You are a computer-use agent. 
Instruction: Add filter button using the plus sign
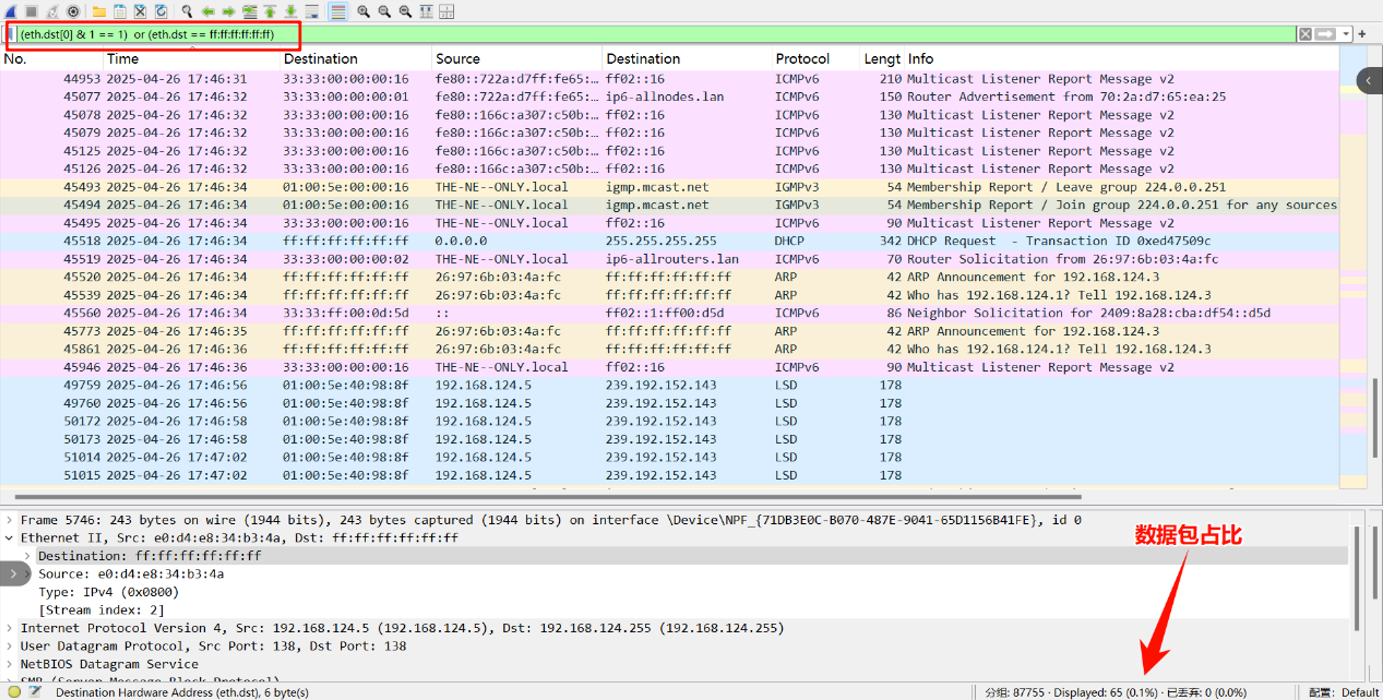1362,34
